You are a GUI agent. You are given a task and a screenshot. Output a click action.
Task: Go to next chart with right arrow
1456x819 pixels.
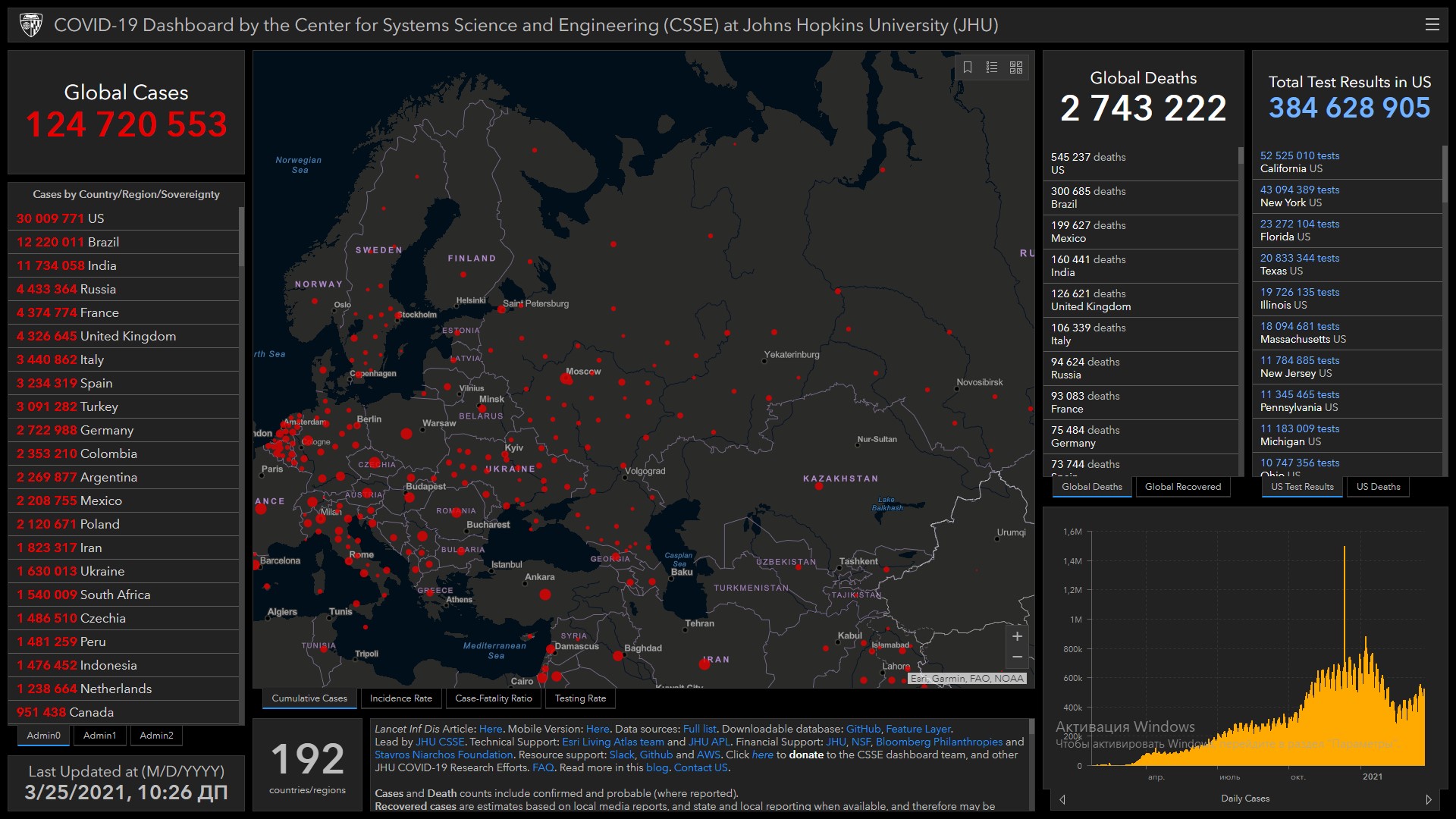(x=1429, y=799)
